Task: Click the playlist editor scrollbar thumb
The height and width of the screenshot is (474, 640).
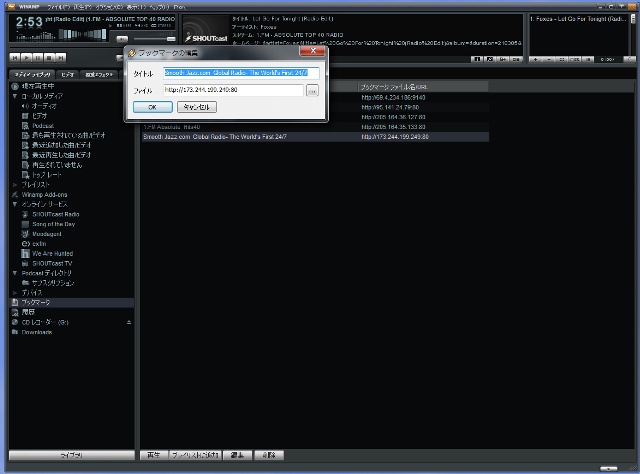Action: pyautogui.click(x=633, y=19)
